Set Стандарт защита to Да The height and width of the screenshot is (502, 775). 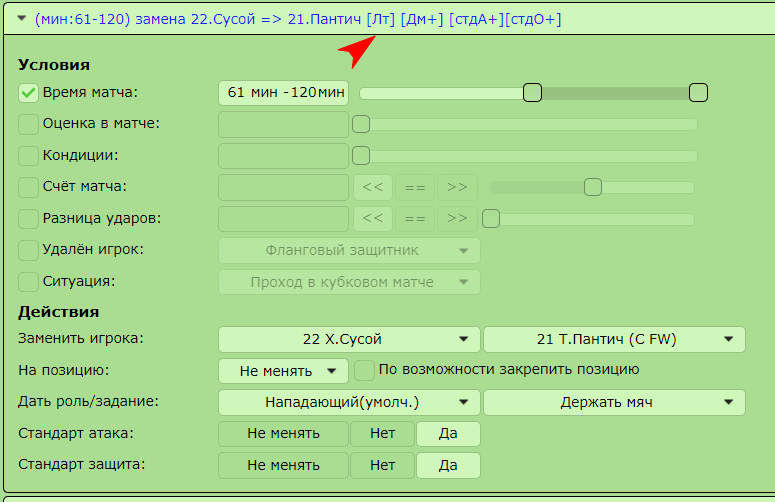click(448, 465)
